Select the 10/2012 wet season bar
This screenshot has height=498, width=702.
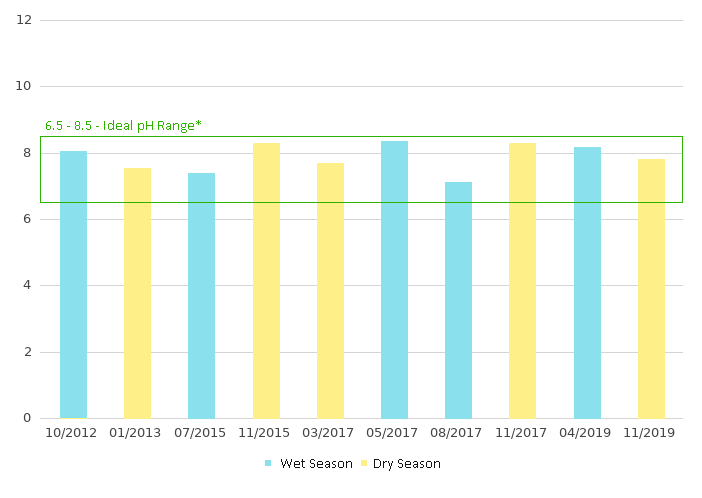73,285
